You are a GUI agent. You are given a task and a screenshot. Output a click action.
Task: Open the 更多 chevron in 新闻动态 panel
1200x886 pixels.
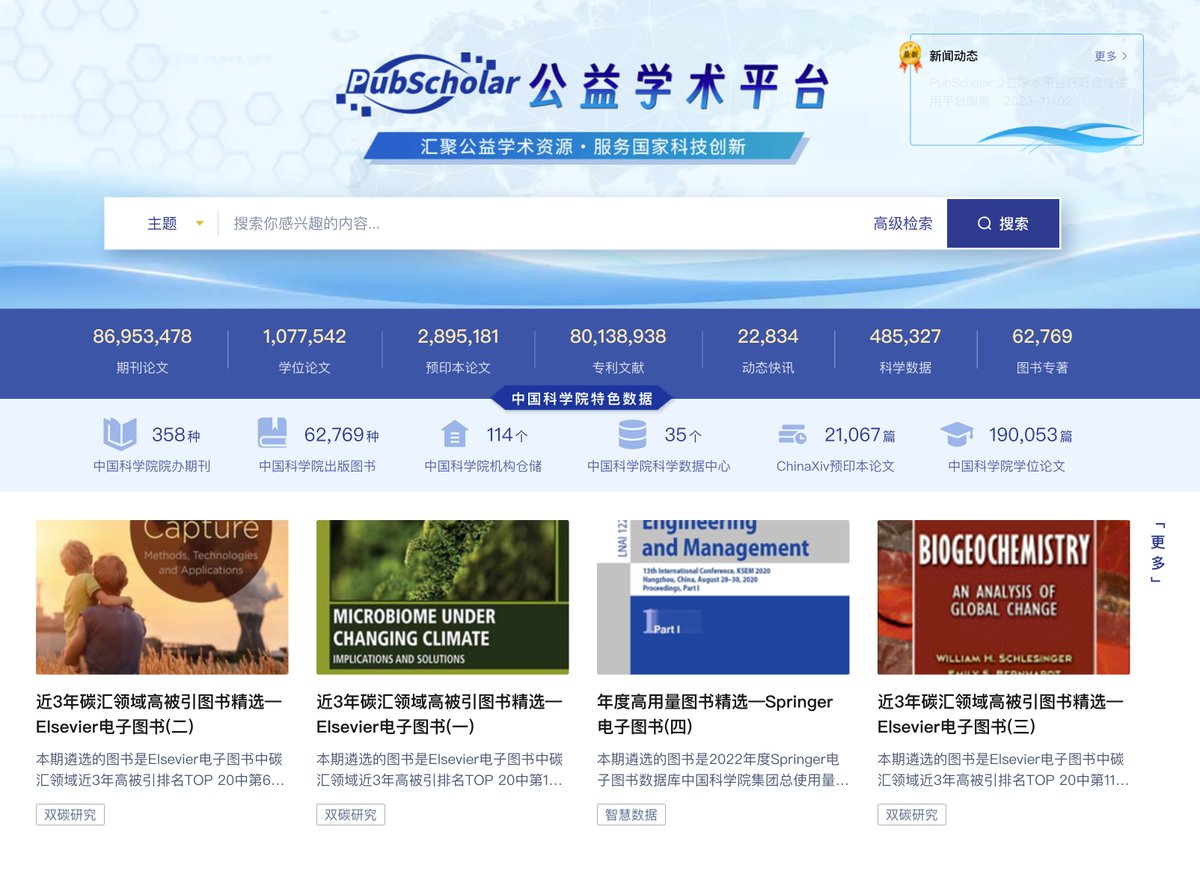[x=1124, y=56]
